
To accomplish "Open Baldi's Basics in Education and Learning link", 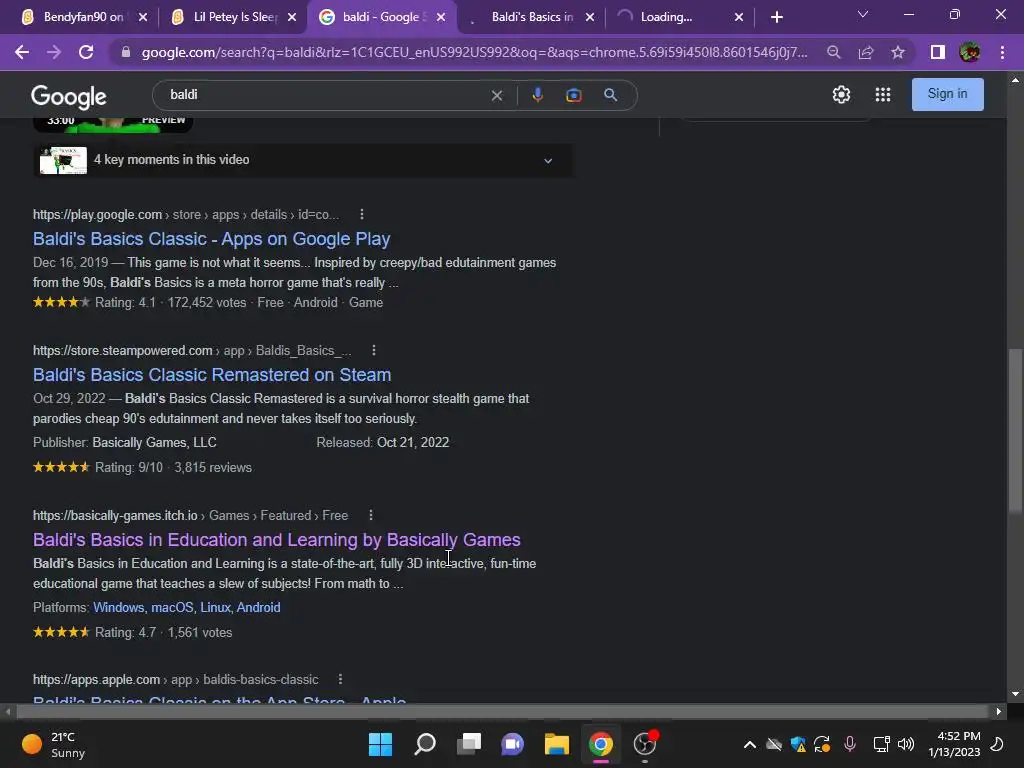I will [x=277, y=540].
